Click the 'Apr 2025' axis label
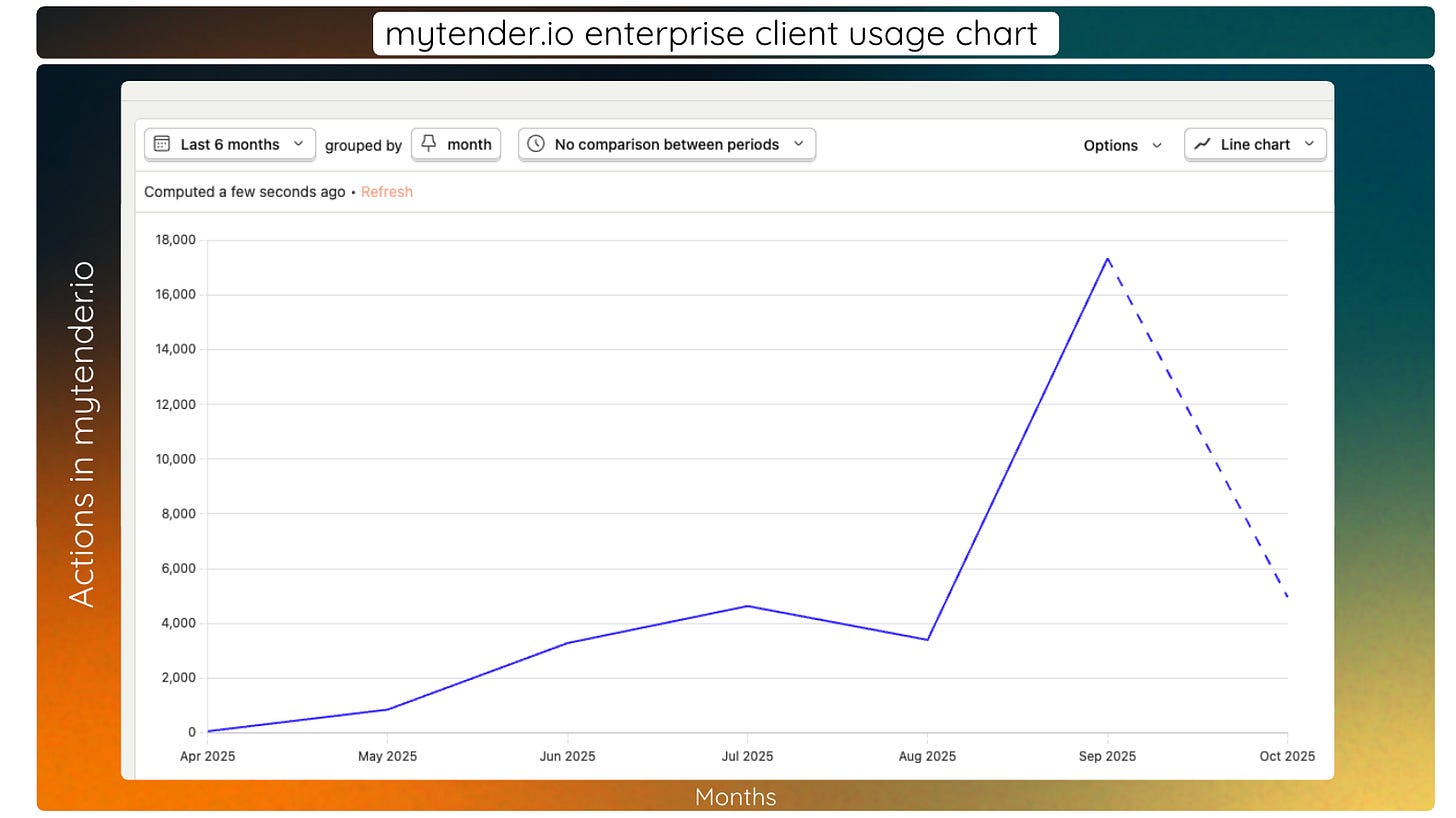This screenshot has width=1456, height=818. pos(207,756)
